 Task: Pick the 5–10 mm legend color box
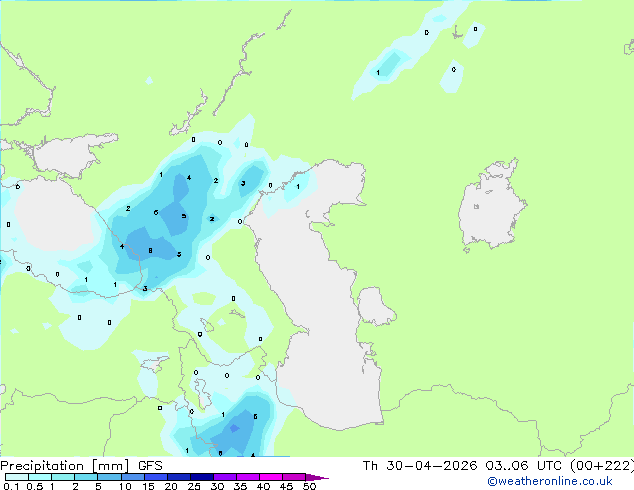click(x=110, y=477)
